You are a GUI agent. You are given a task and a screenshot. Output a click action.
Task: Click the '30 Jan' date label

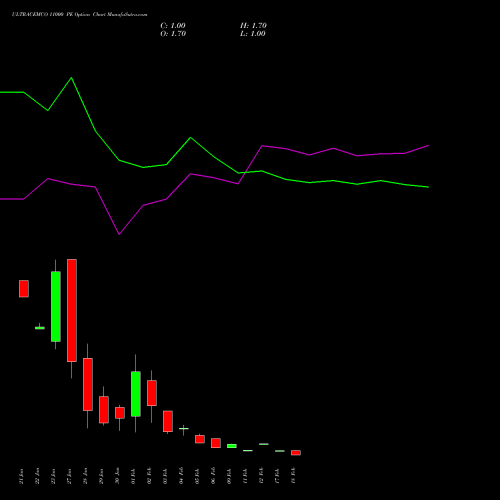[x=118, y=476]
